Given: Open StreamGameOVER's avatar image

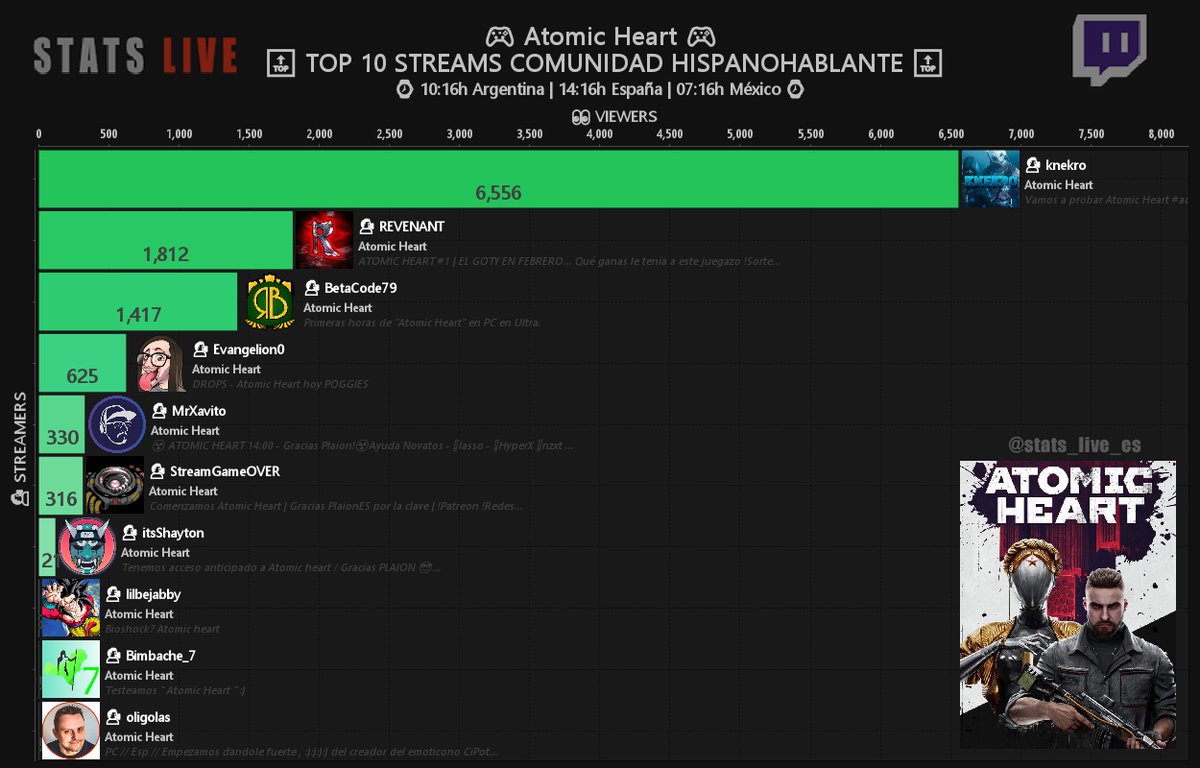Looking at the screenshot, I should pos(115,485).
